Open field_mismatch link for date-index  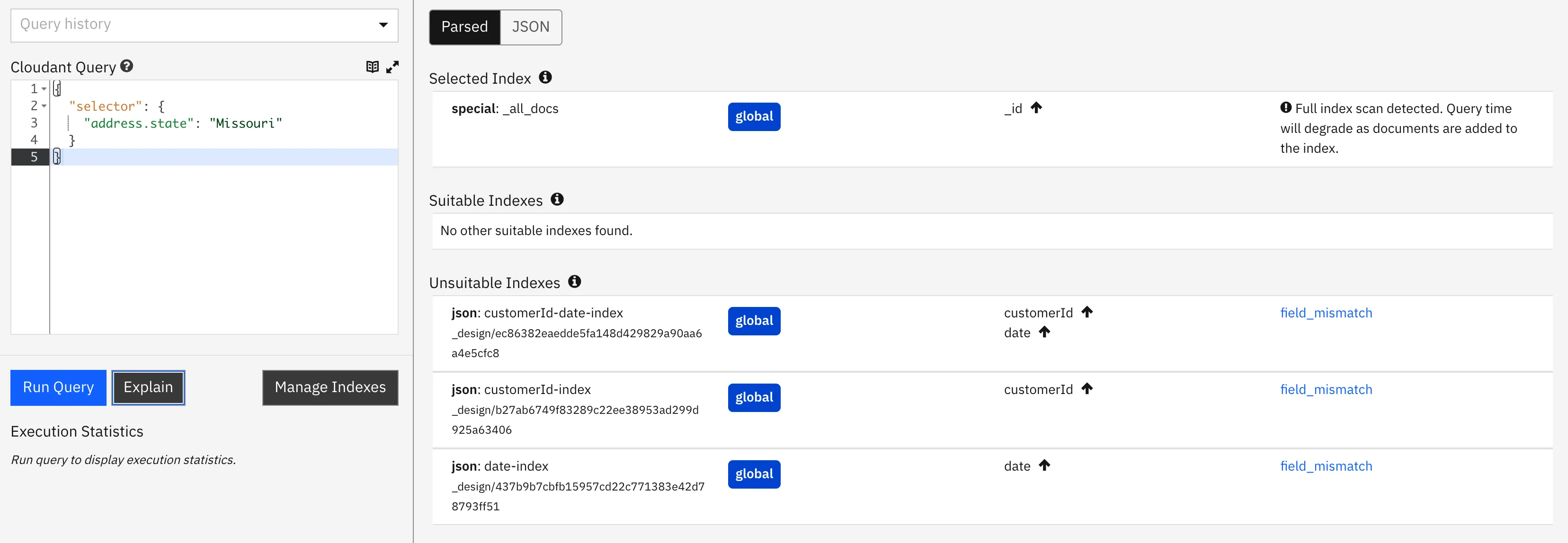1326,466
